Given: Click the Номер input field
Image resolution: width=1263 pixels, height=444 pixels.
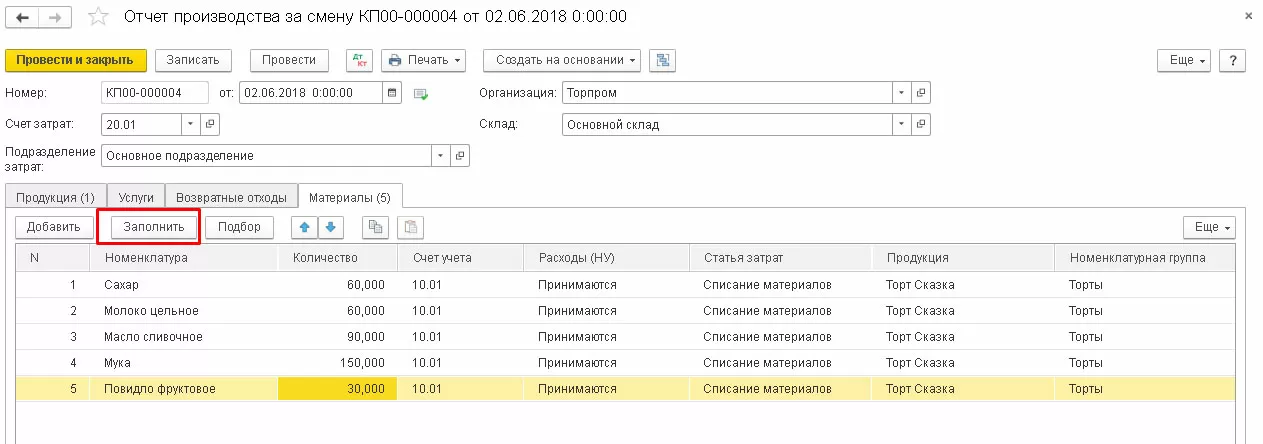Looking at the screenshot, I should [154, 93].
